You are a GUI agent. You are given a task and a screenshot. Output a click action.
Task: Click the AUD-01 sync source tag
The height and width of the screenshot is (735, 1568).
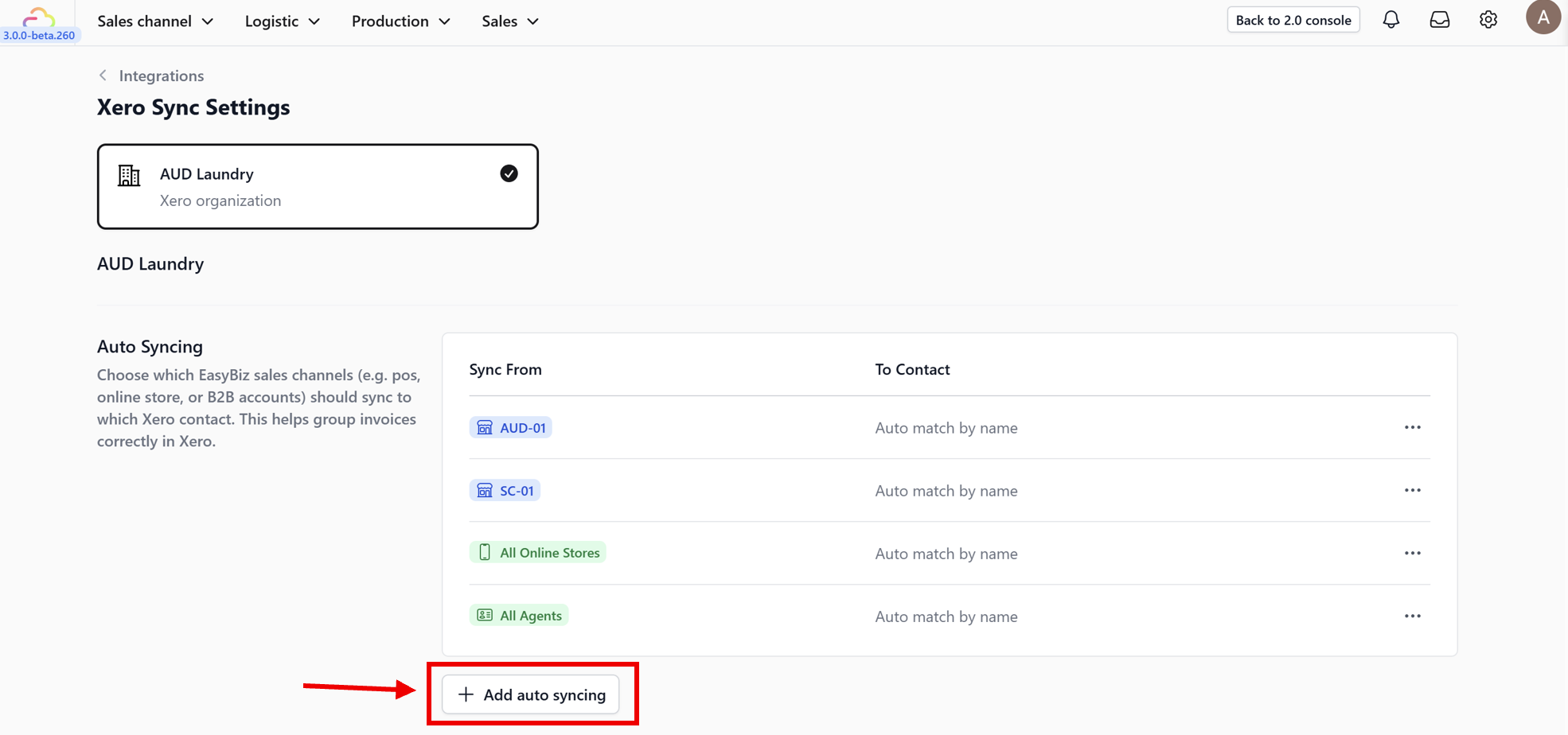click(510, 427)
